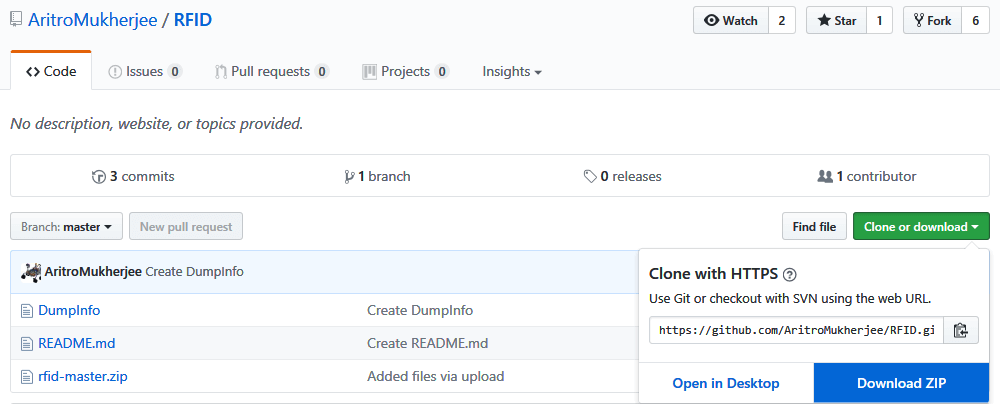
Task: Click the Projects count badge 0
Action: (x=441, y=72)
